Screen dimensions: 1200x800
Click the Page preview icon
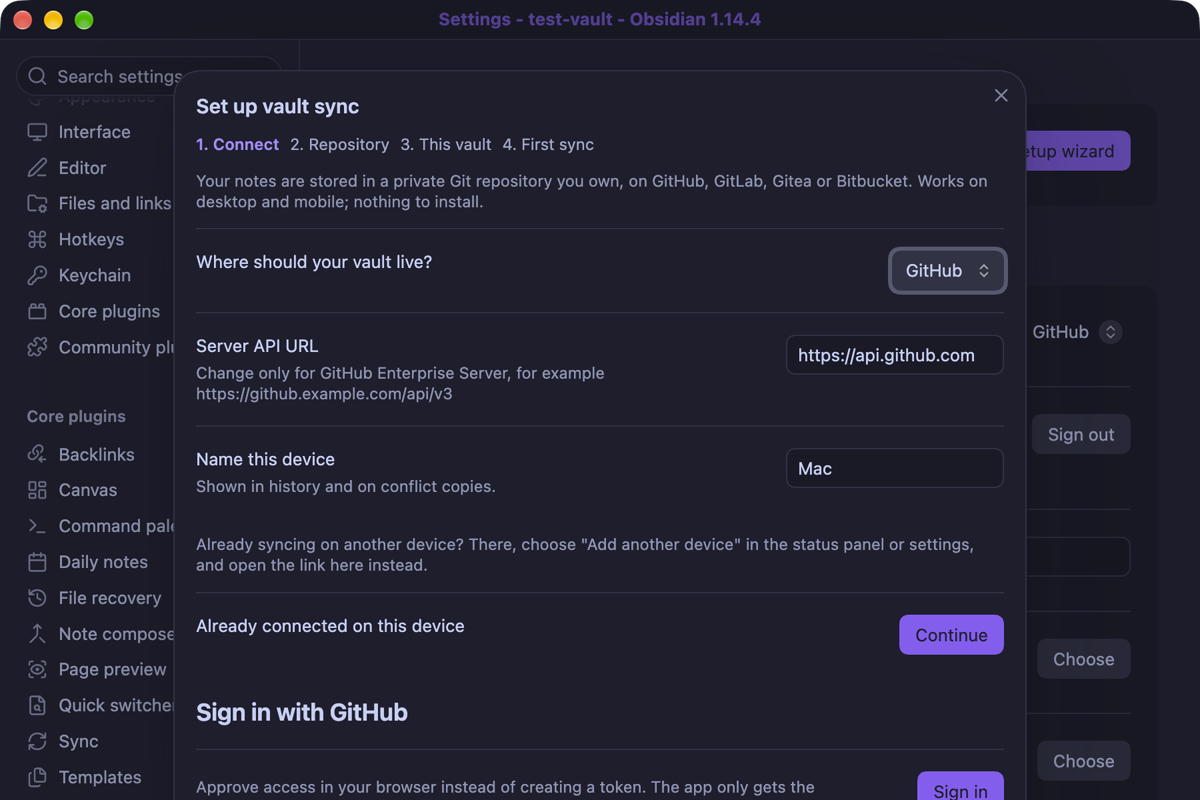[x=37, y=669]
